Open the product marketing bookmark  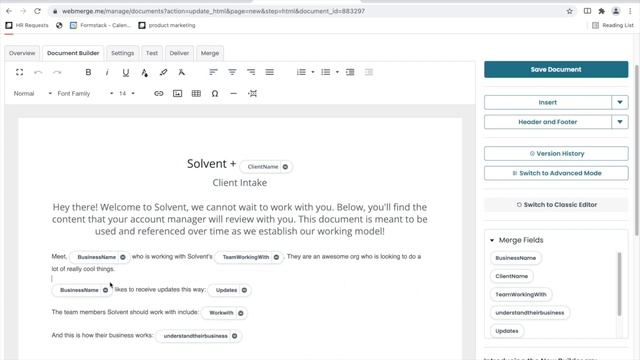click(x=167, y=25)
